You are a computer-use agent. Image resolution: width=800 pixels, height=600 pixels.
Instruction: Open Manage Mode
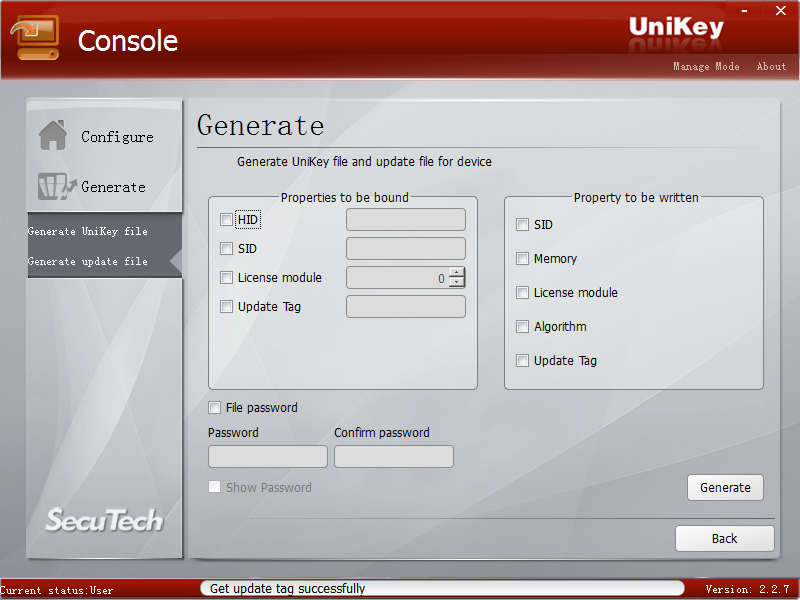tap(706, 66)
